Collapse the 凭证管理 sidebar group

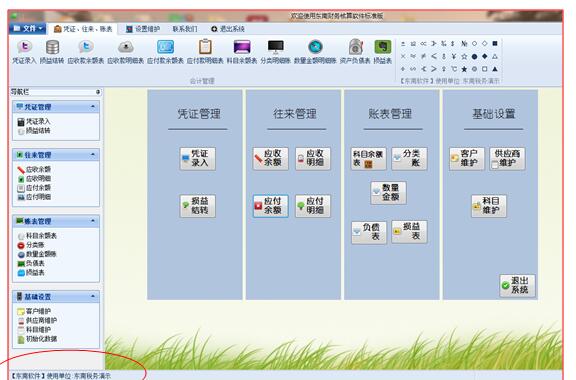click(93, 107)
